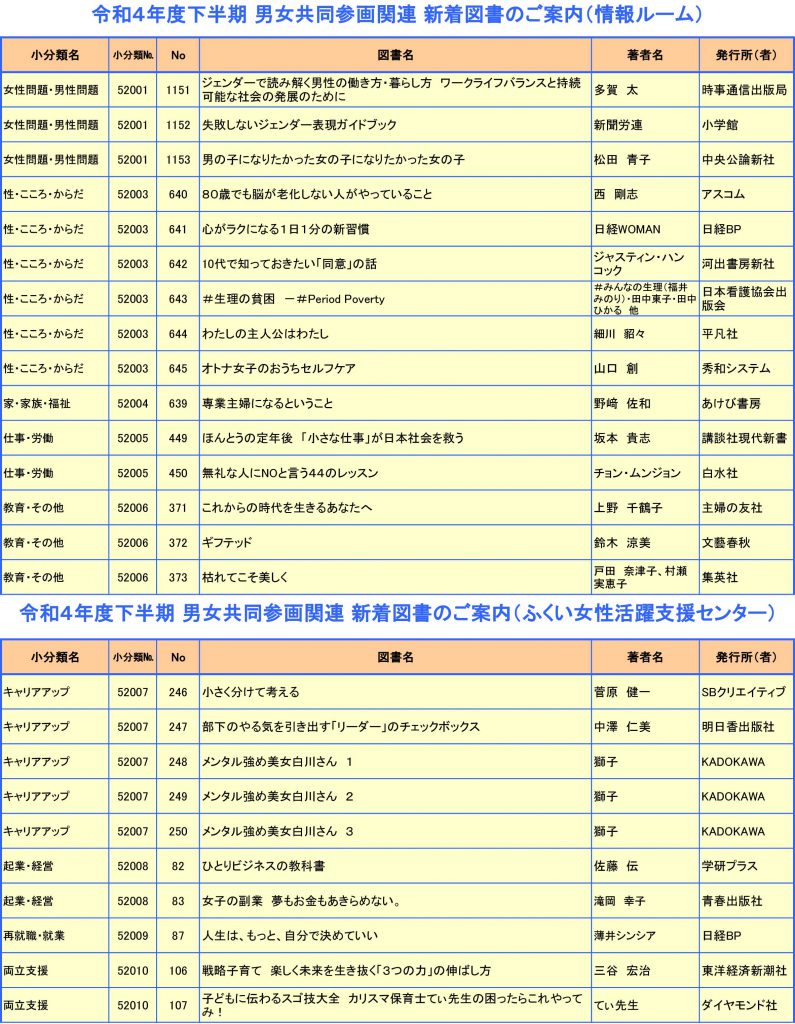Image resolution: width=795 pixels, height=1024 pixels.
Task: Select the title 心がラクになる1日1分の新習慣
Action: 285,229
